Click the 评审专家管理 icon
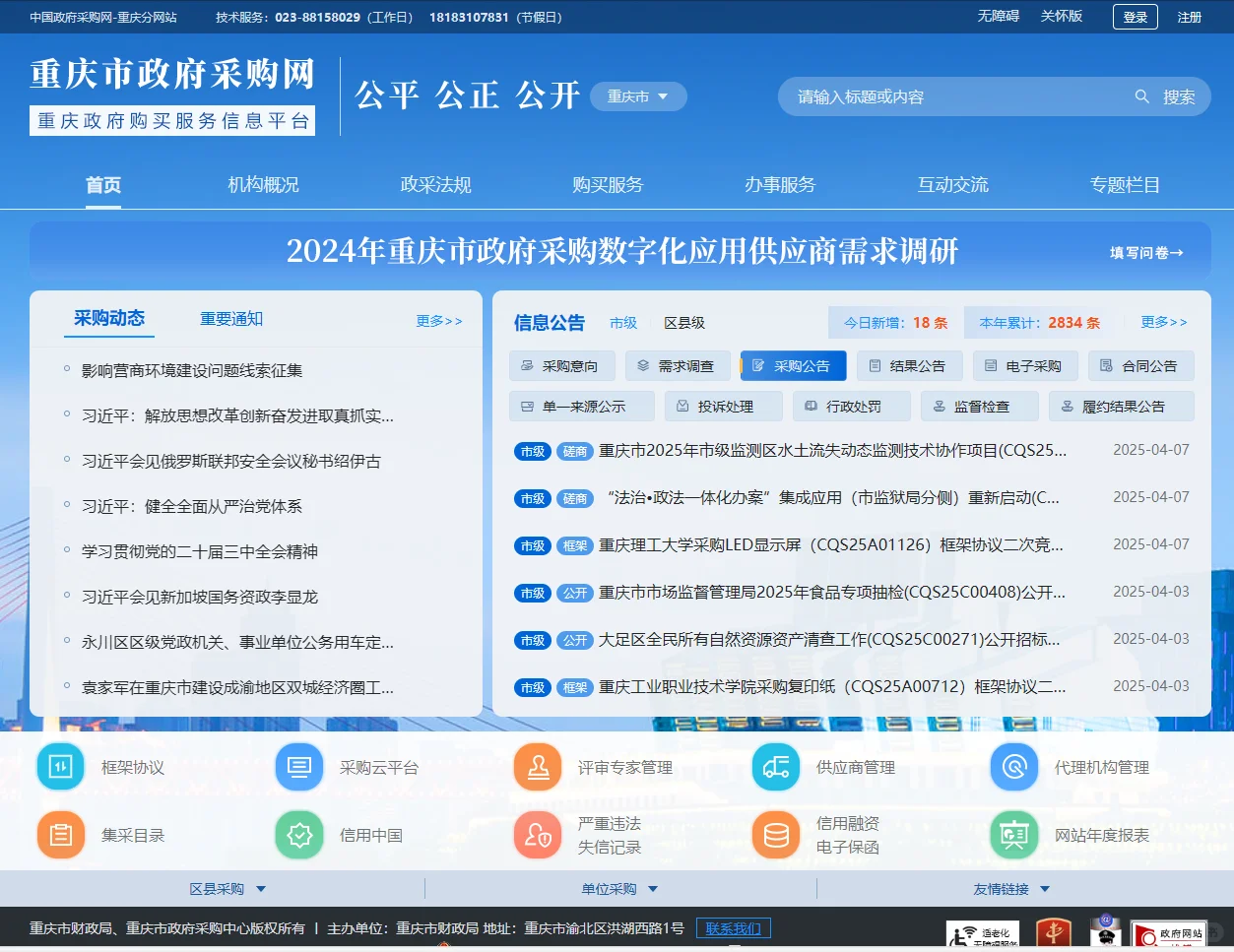The height and width of the screenshot is (952, 1234). tap(538, 767)
